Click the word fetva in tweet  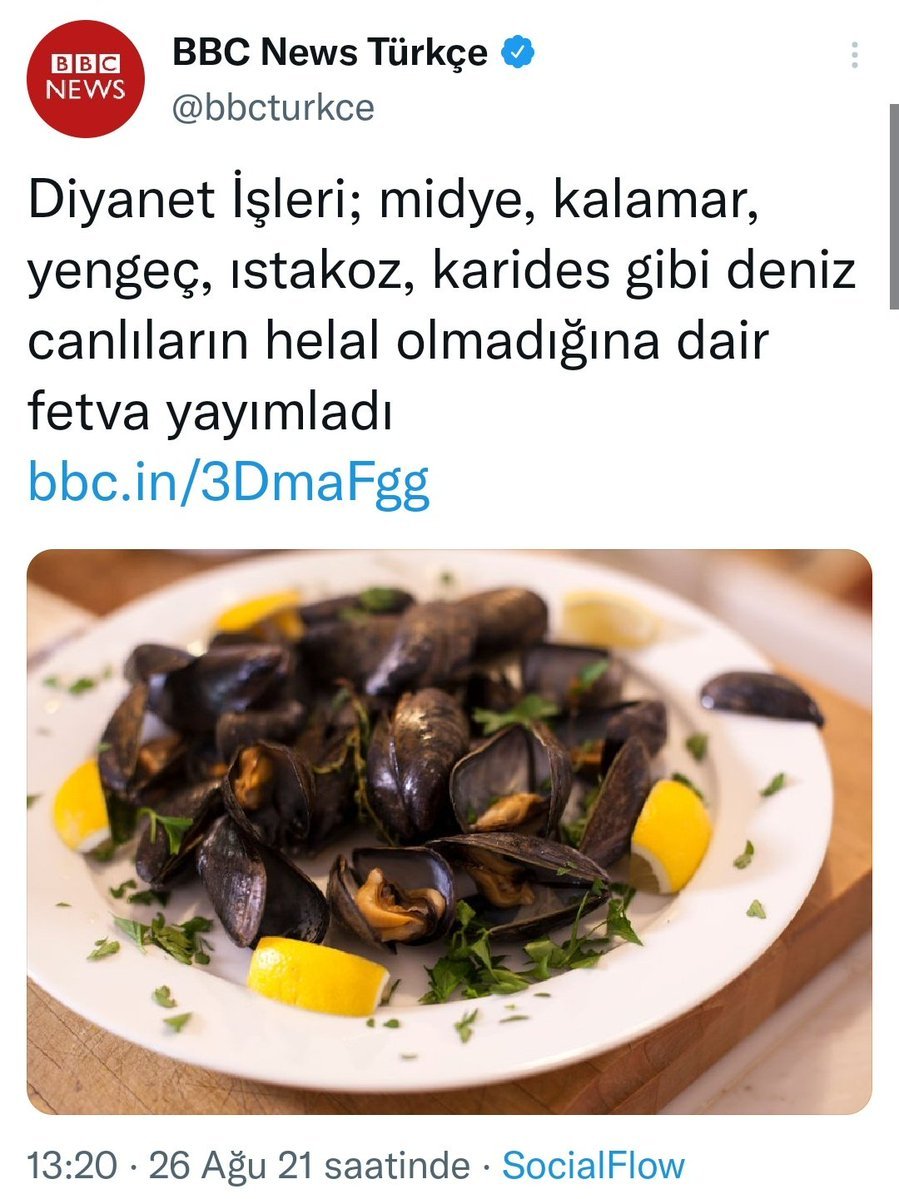(x=88, y=412)
